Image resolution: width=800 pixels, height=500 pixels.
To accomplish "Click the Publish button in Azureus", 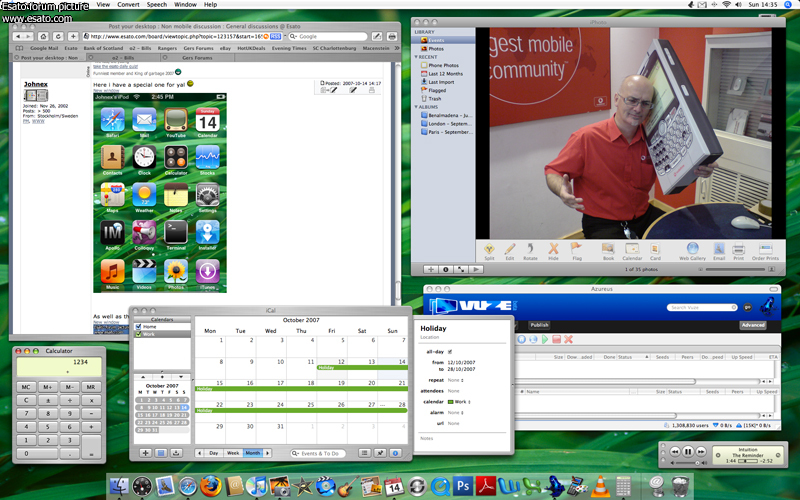I will point(539,324).
